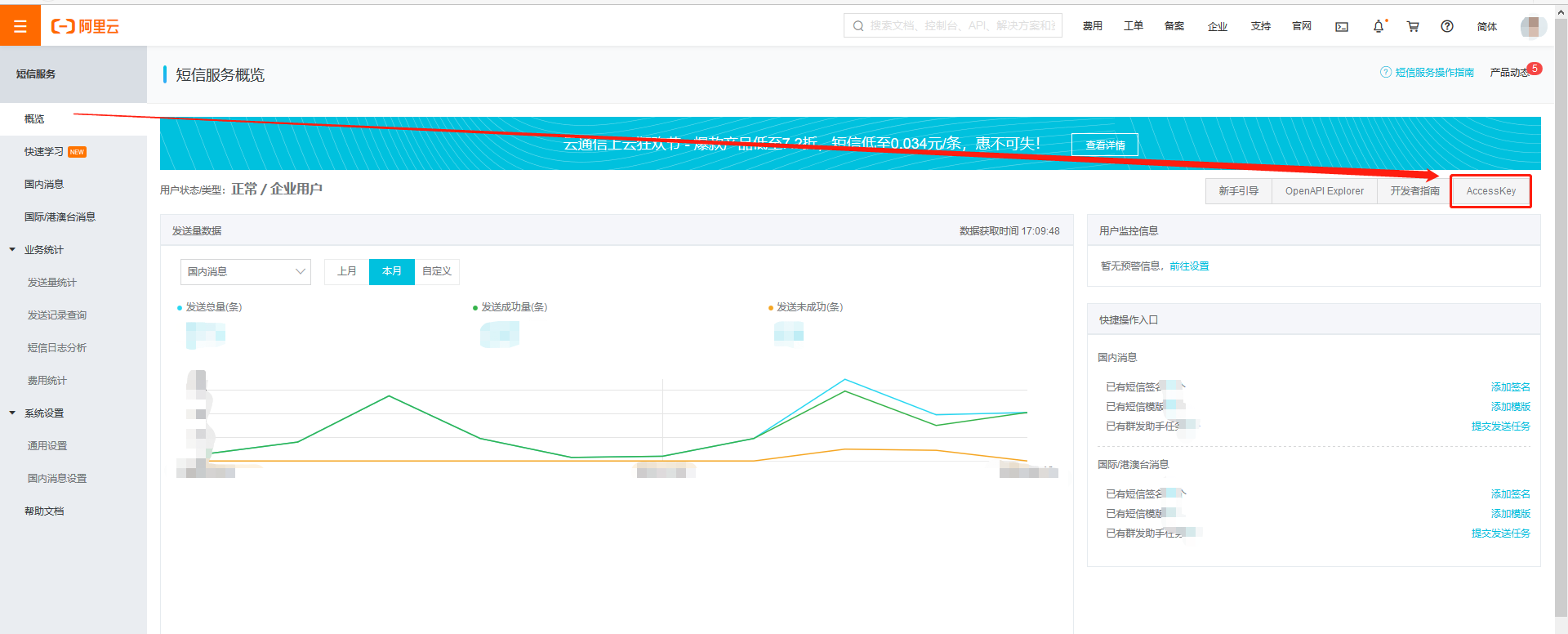1568x634 pixels.
Task: Open the 国内消息 message-type dropdown
Action: point(246,271)
